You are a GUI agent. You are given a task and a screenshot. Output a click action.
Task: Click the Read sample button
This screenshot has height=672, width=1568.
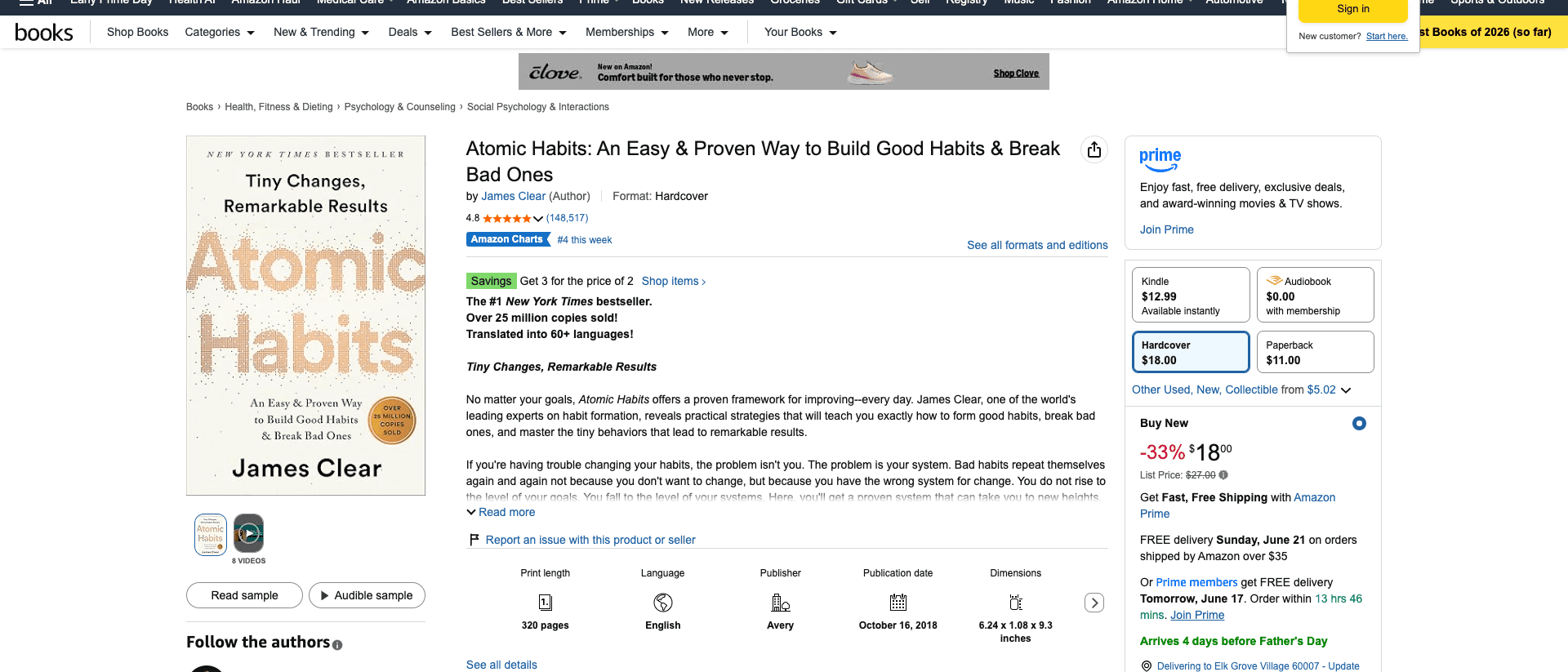click(244, 595)
